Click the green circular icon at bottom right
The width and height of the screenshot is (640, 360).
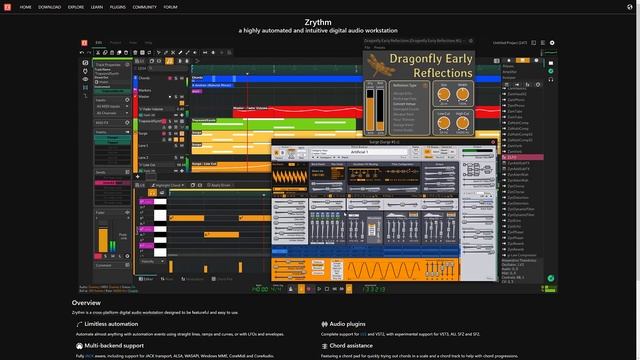[551, 278]
